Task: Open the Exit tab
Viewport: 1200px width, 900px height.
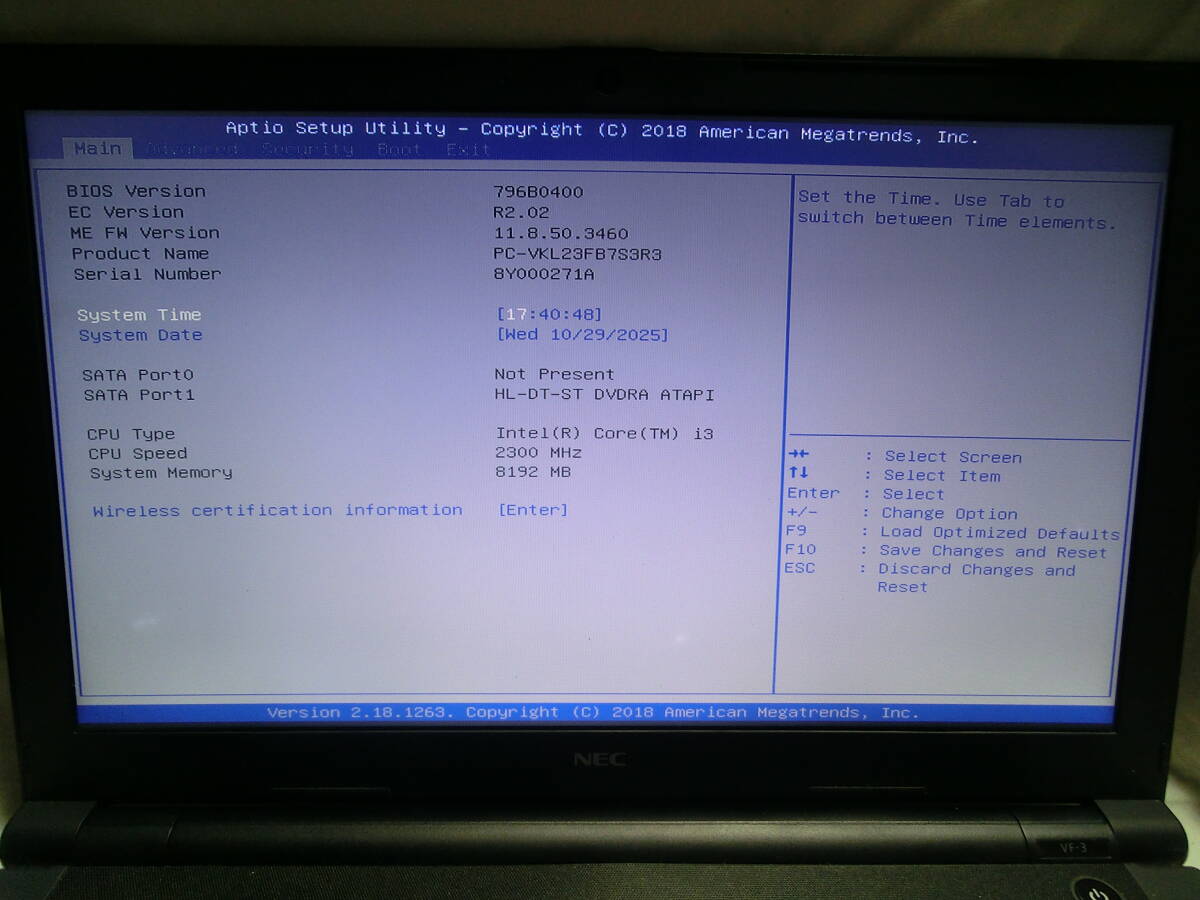Action: (x=468, y=149)
